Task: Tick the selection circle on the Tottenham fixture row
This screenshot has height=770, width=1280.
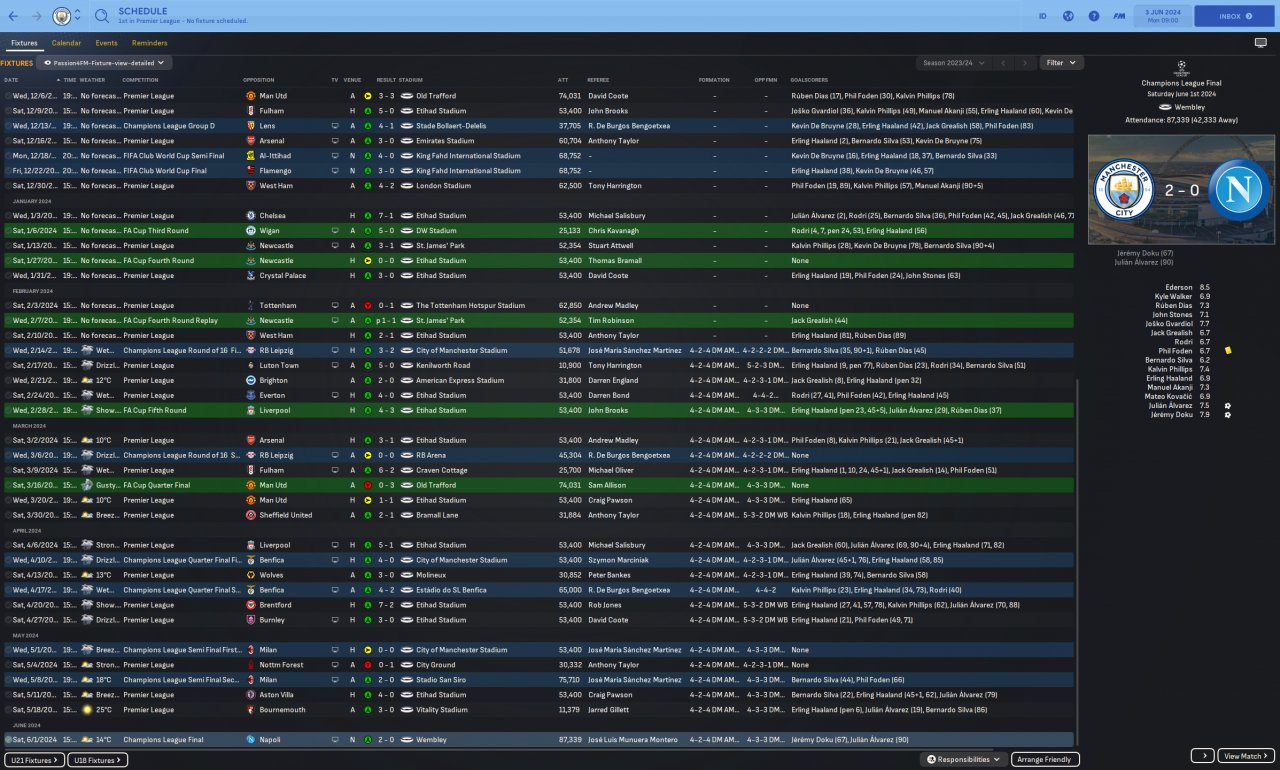Action: [8, 306]
